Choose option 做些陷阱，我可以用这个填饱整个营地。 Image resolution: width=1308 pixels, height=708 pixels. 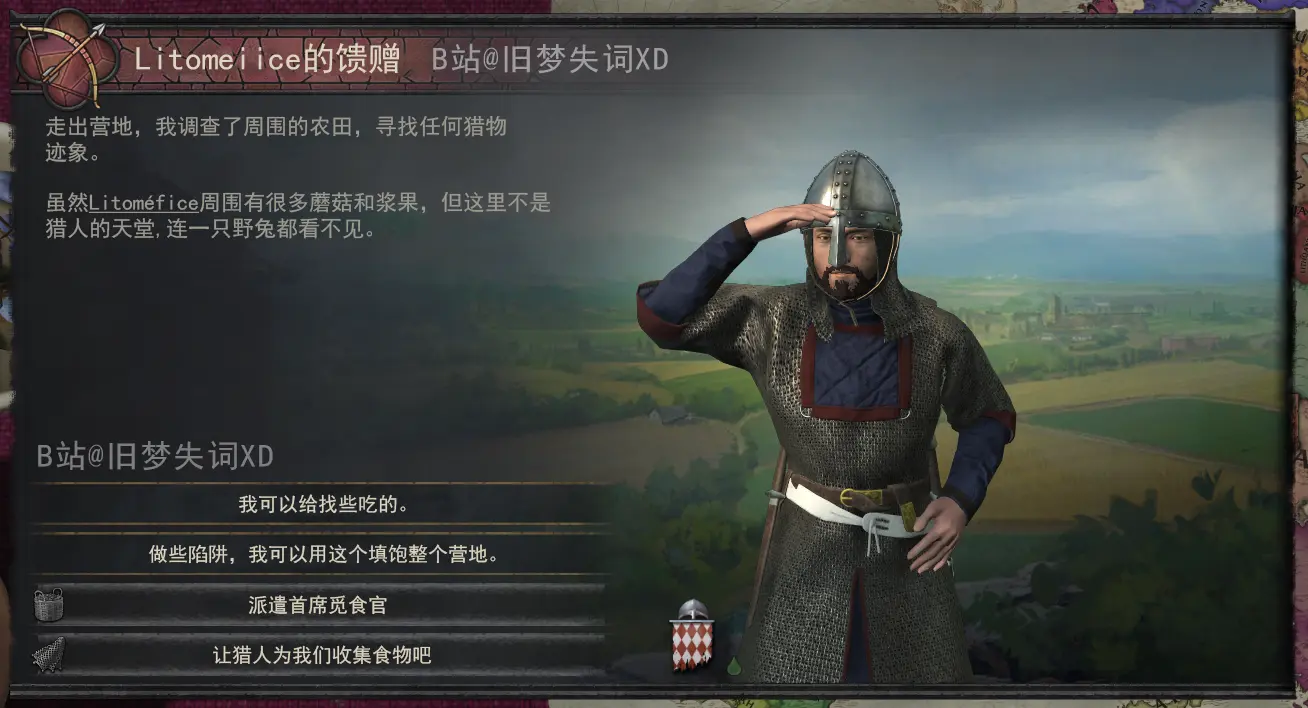tap(323, 554)
